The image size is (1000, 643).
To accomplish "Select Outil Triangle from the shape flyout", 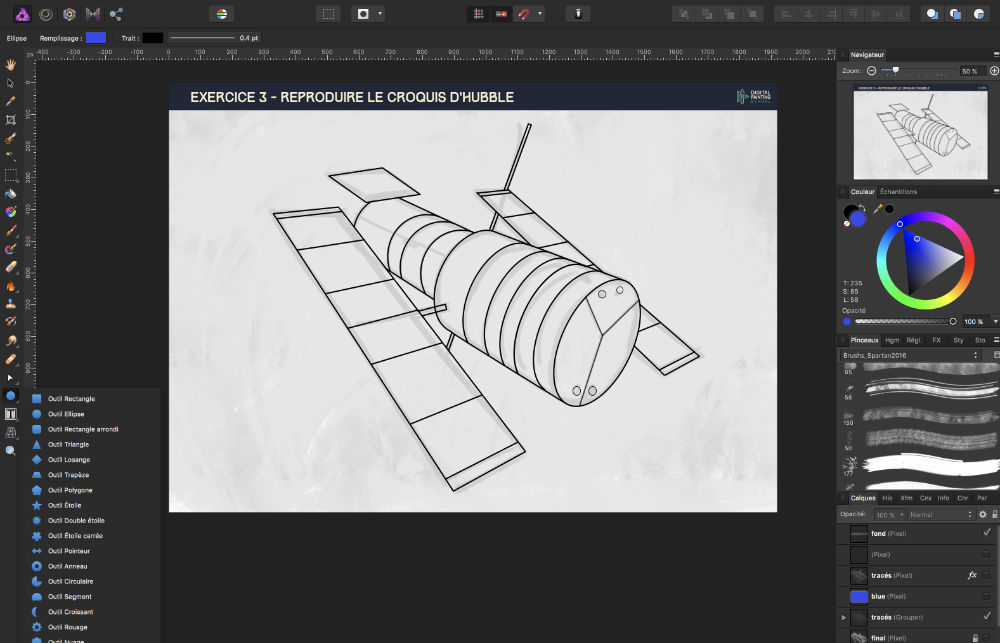I will 70,444.
